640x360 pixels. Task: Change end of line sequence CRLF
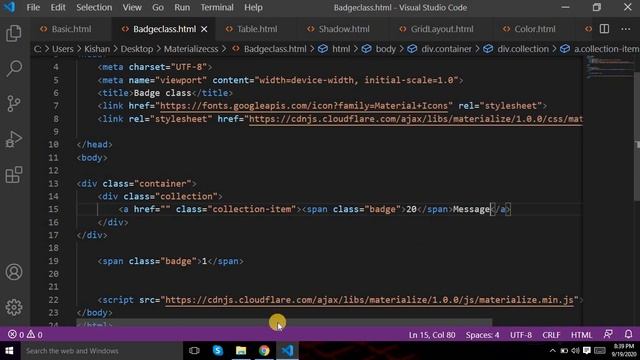coord(551,335)
